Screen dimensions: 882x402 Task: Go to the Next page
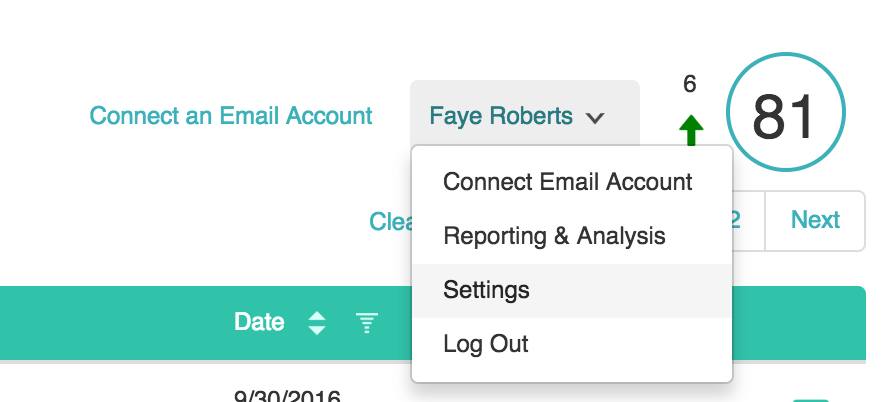pyautogui.click(x=815, y=220)
